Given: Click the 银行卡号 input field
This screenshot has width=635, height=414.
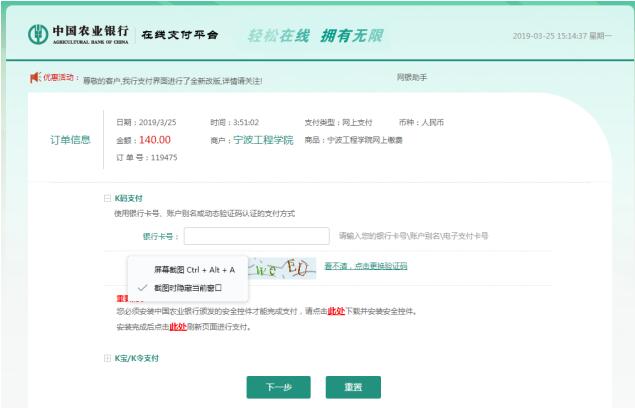Looking at the screenshot, I should coord(256,236).
